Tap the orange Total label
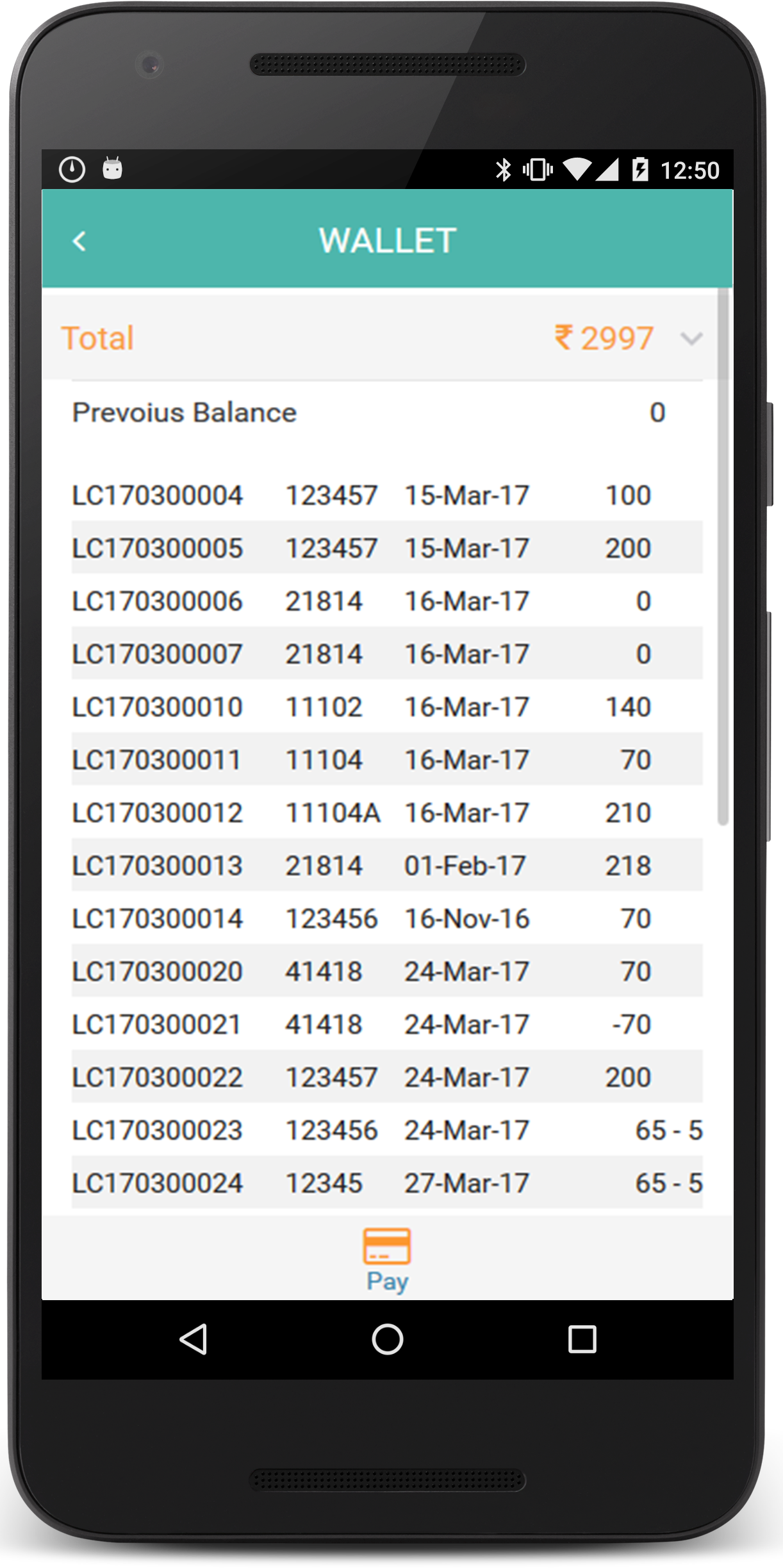This screenshot has width=783, height=1568. [x=97, y=338]
